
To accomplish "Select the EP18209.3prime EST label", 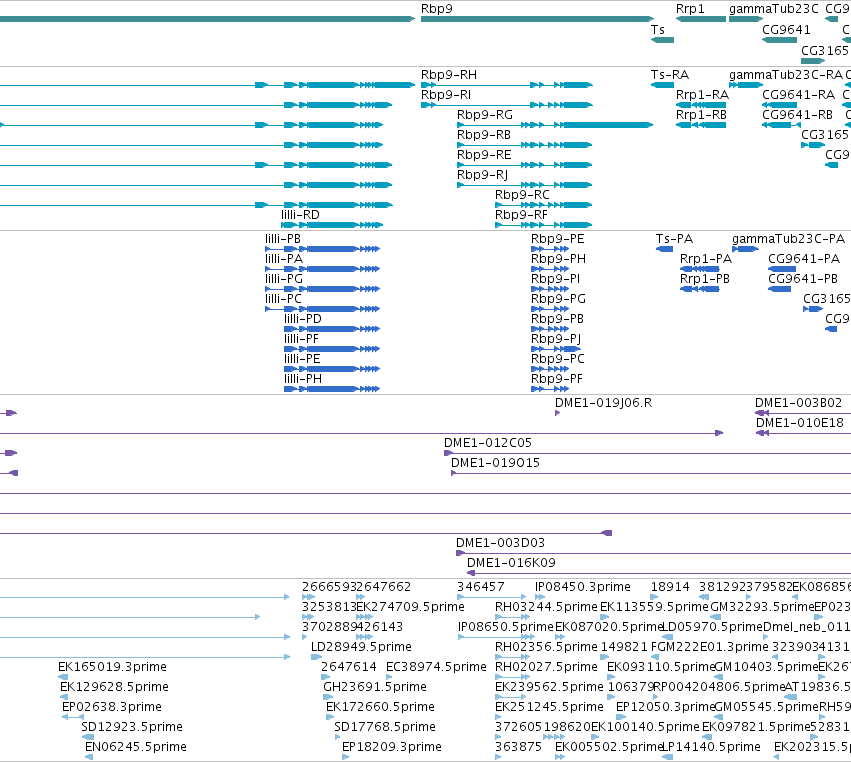I will [392, 747].
